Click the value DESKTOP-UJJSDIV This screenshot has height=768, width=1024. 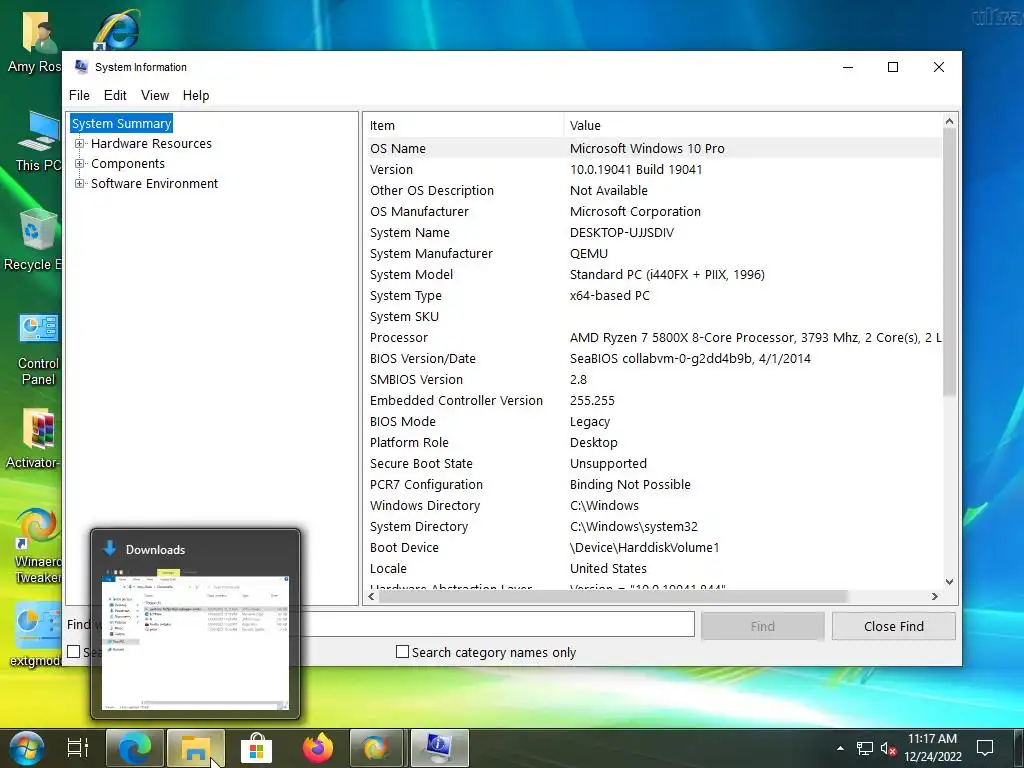click(x=622, y=232)
